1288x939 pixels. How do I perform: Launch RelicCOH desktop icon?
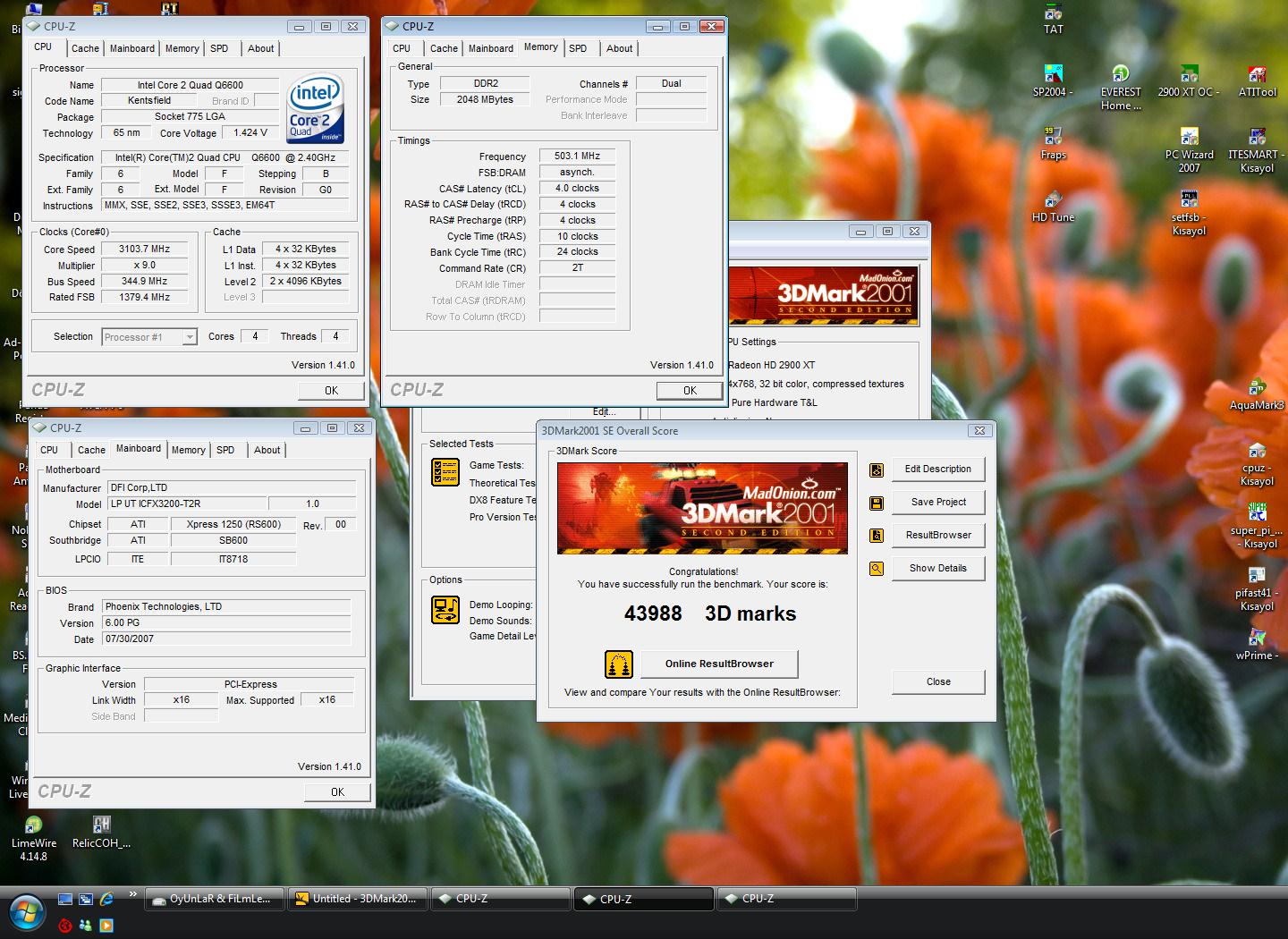101,832
